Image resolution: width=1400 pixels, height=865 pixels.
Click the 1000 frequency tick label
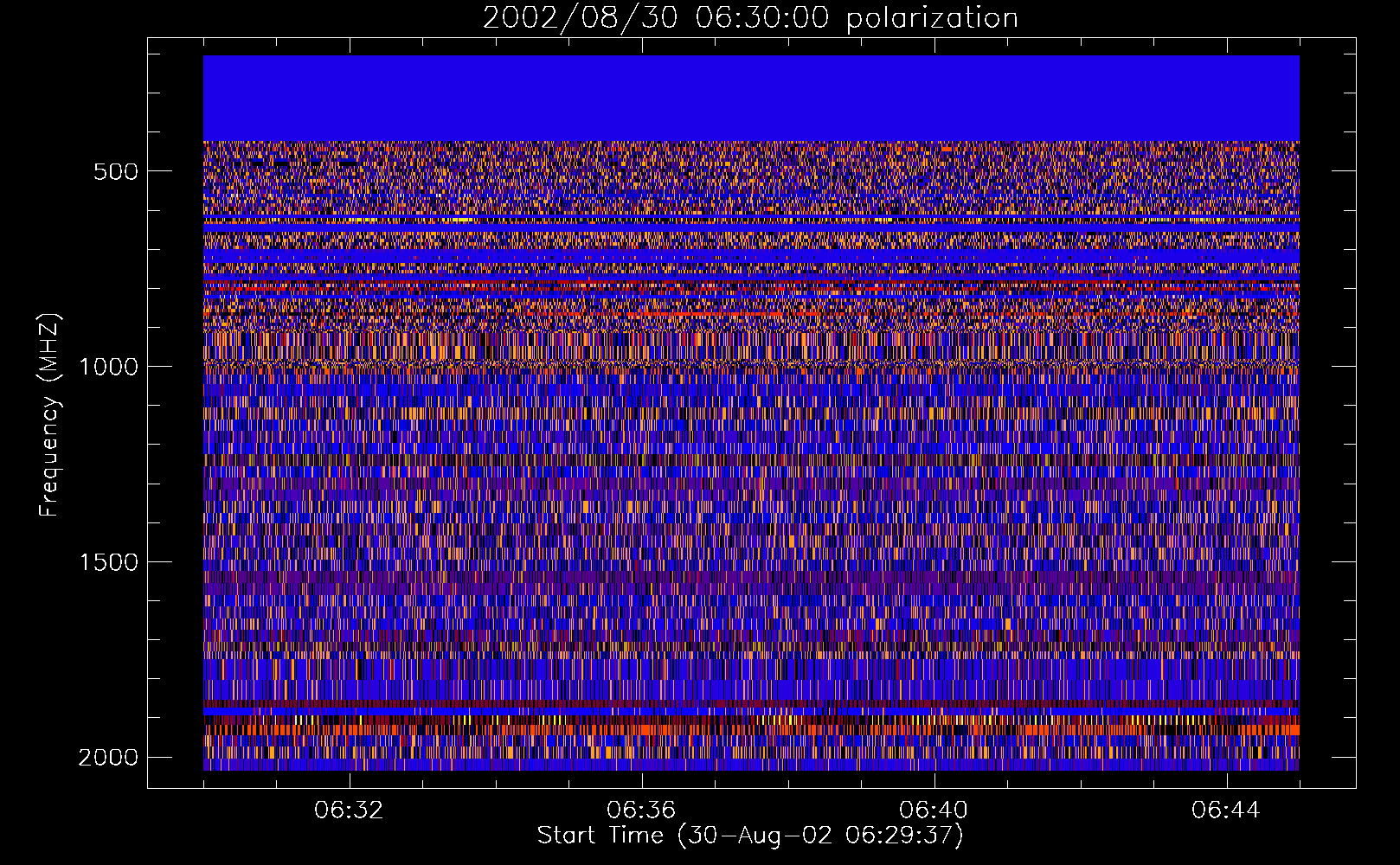(x=108, y=367)
